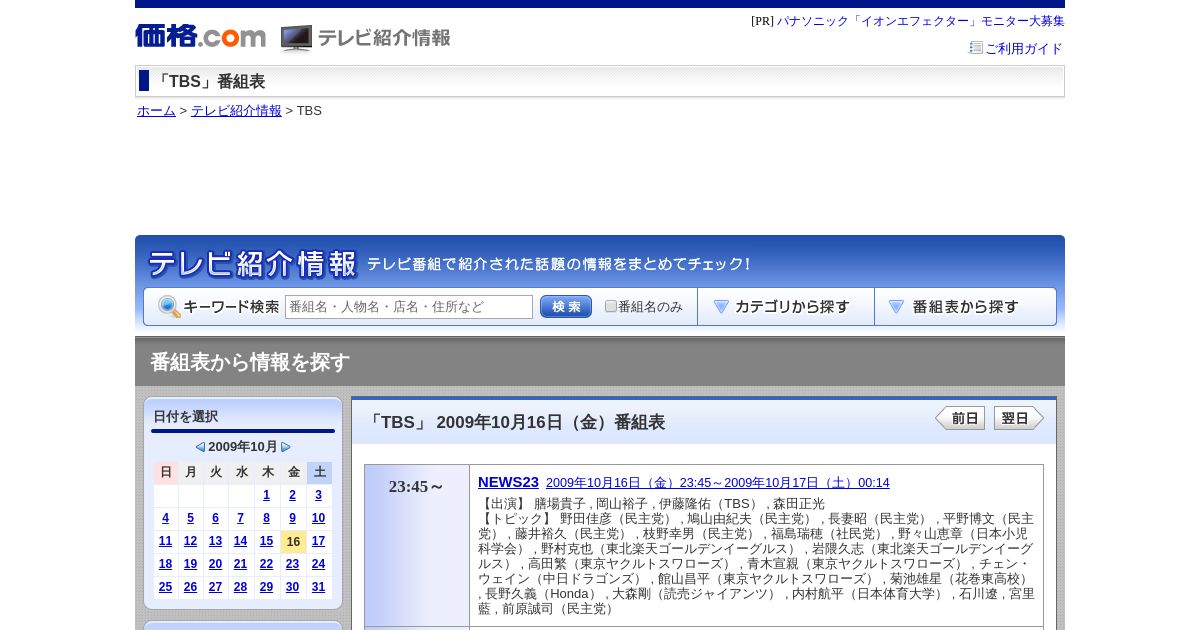Select October 18 in calendar
1200x630 pixels.
point(166,564)
